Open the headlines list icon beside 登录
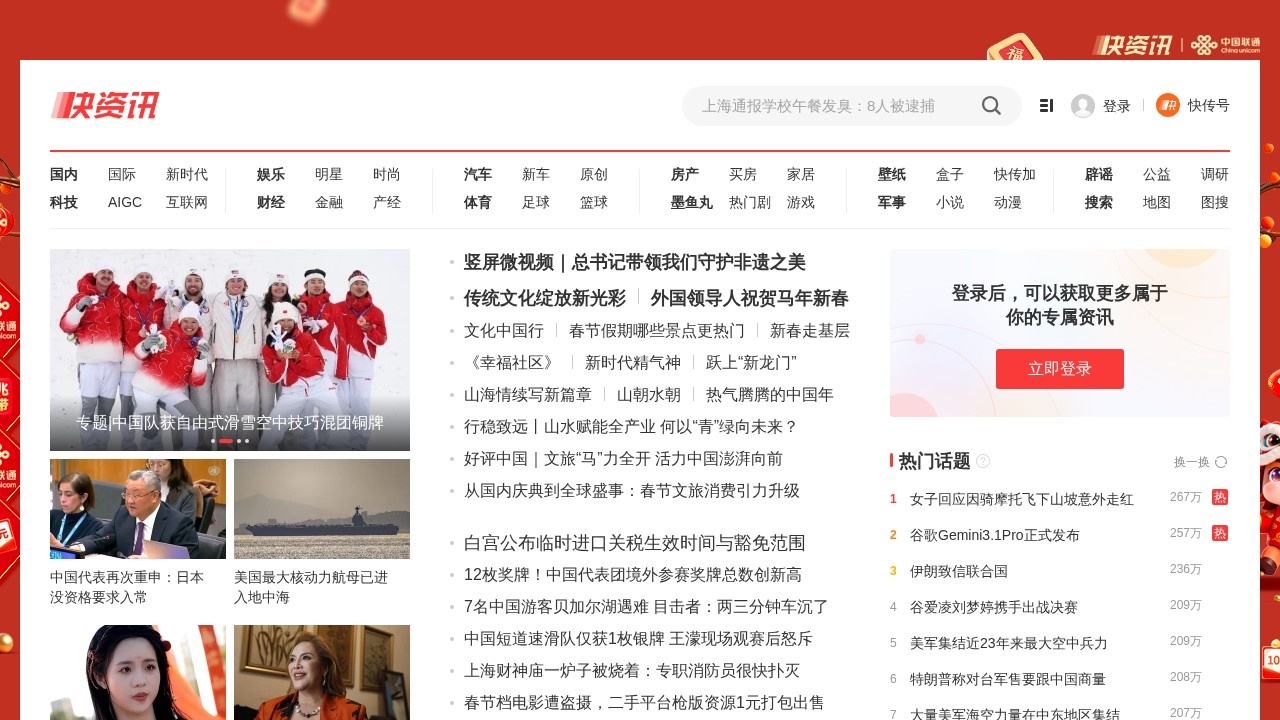Screen dimensions: 1280x720 point(1046,105)
